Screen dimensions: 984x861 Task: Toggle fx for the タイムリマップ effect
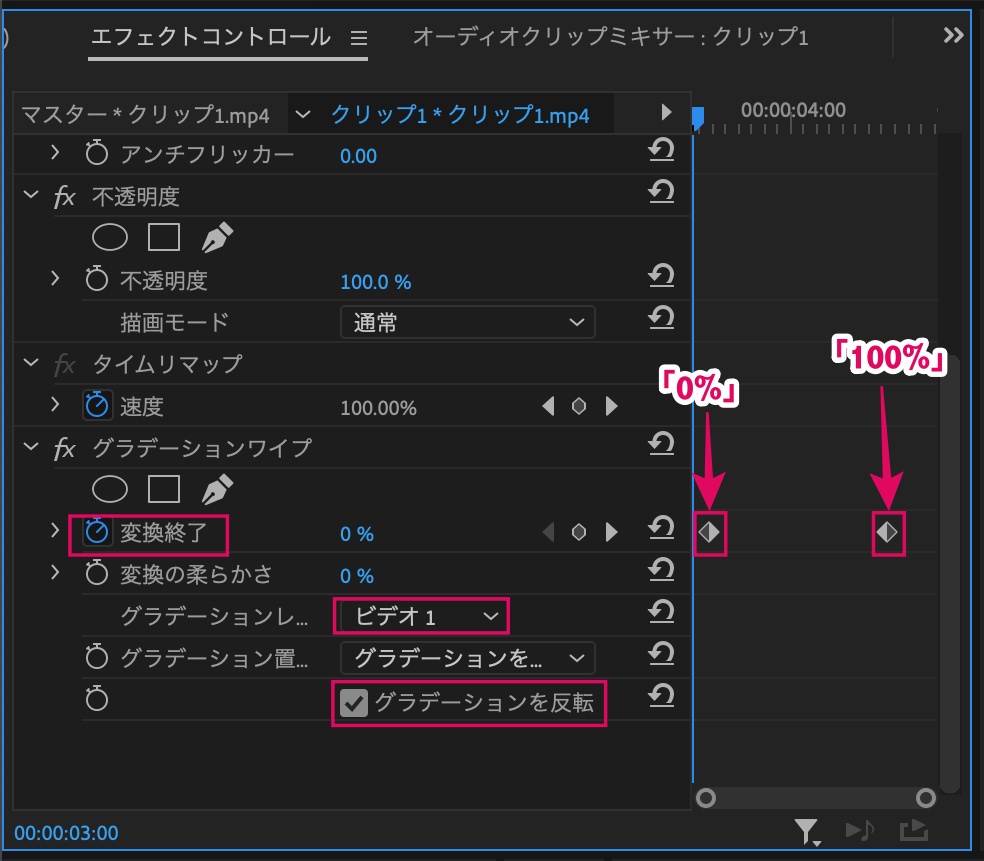point(65,365)
